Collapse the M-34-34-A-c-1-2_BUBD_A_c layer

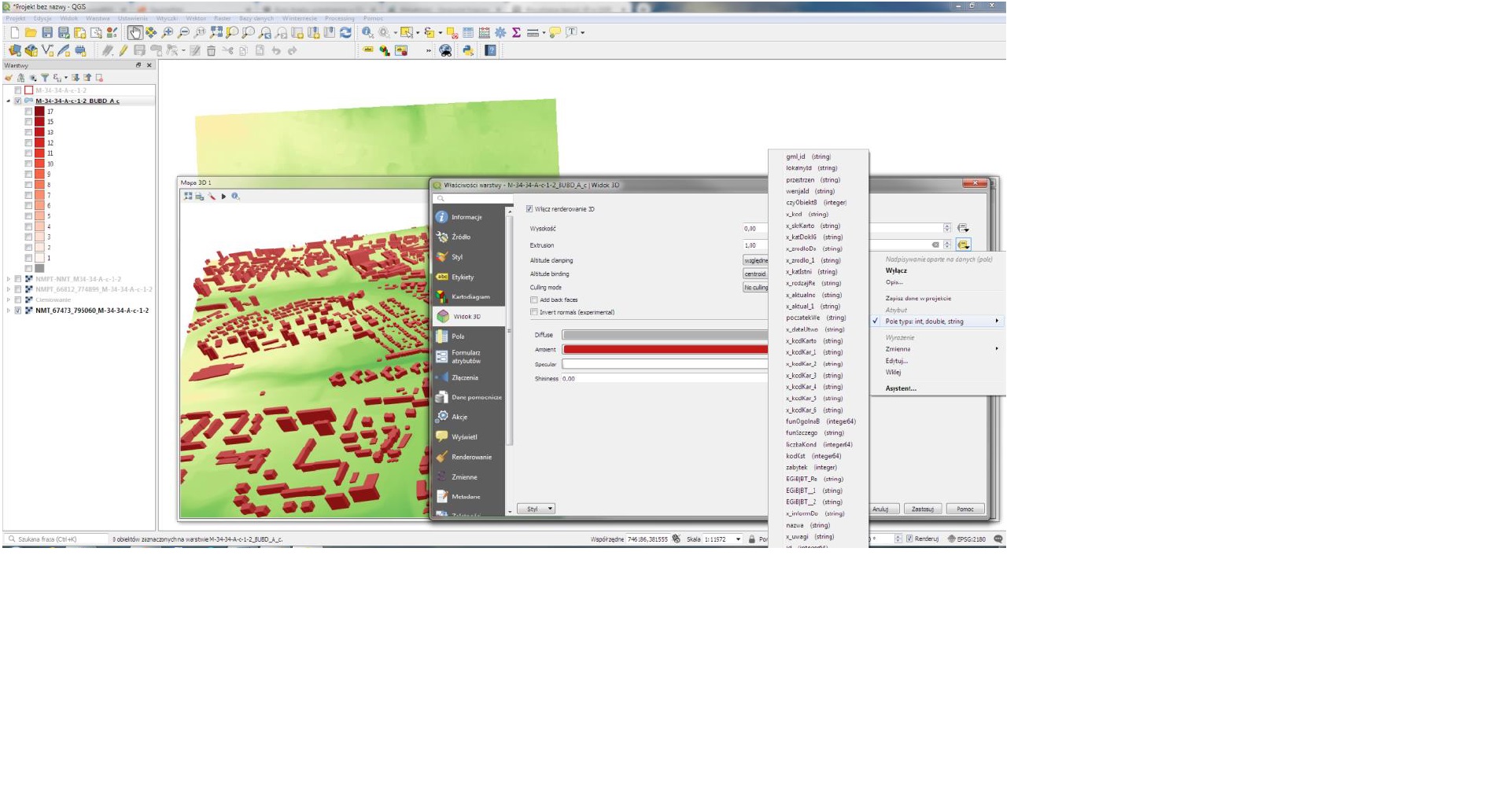point(9,101)
